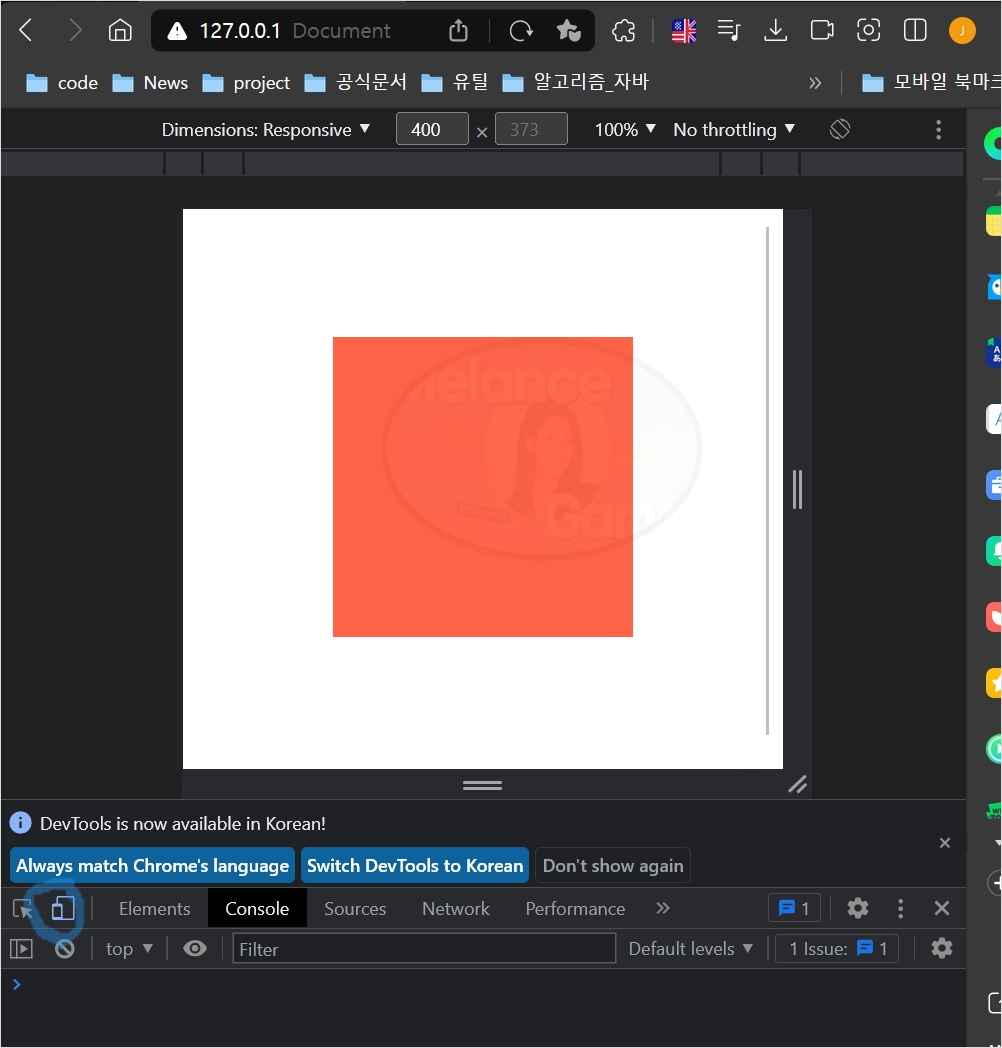The image size is (1002, 1048).
Task: Click the not-secure warning triangle icon
Action: 177,31
